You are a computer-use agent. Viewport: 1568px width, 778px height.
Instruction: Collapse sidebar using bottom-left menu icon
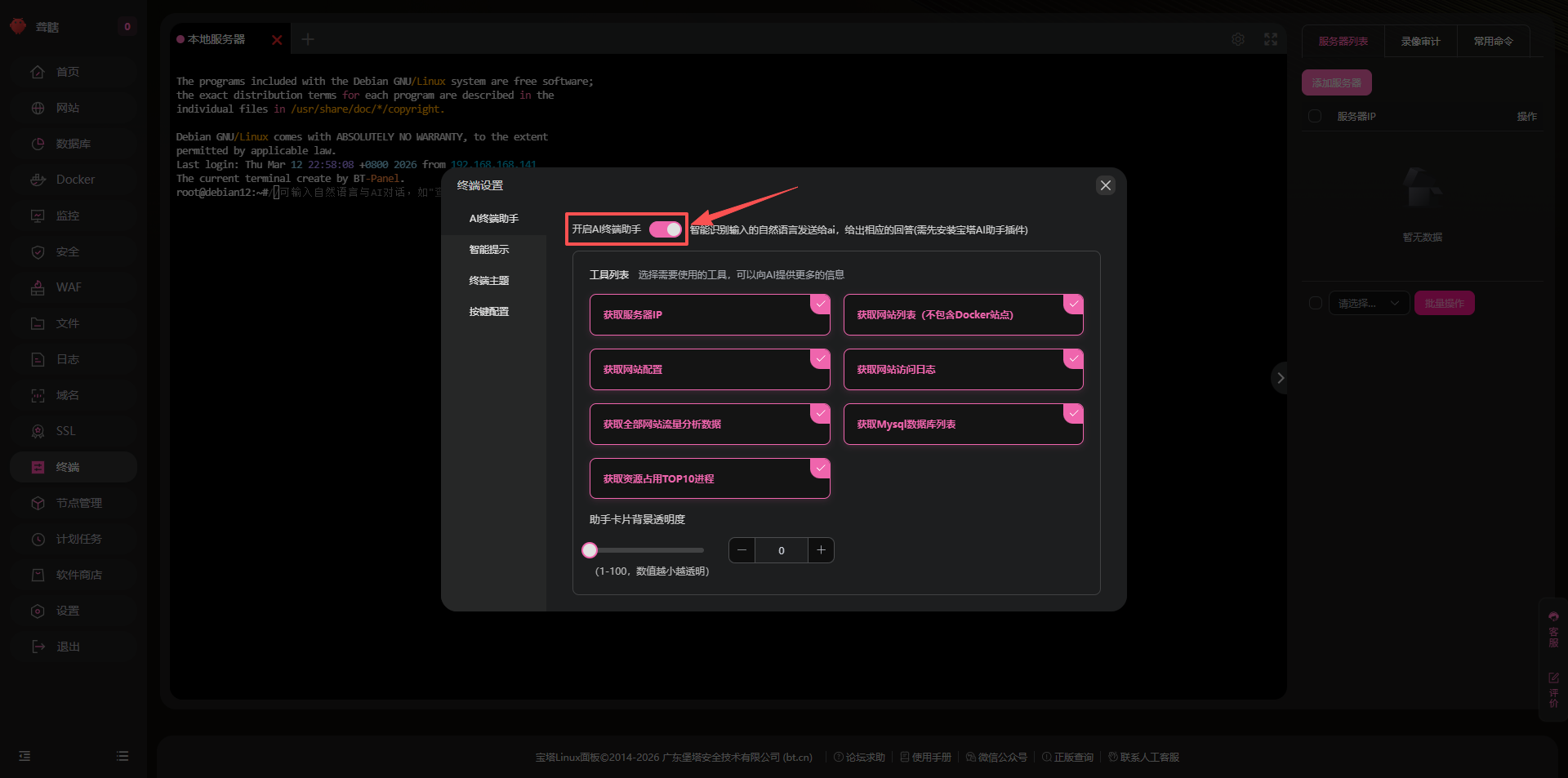(x=24, y=756)
